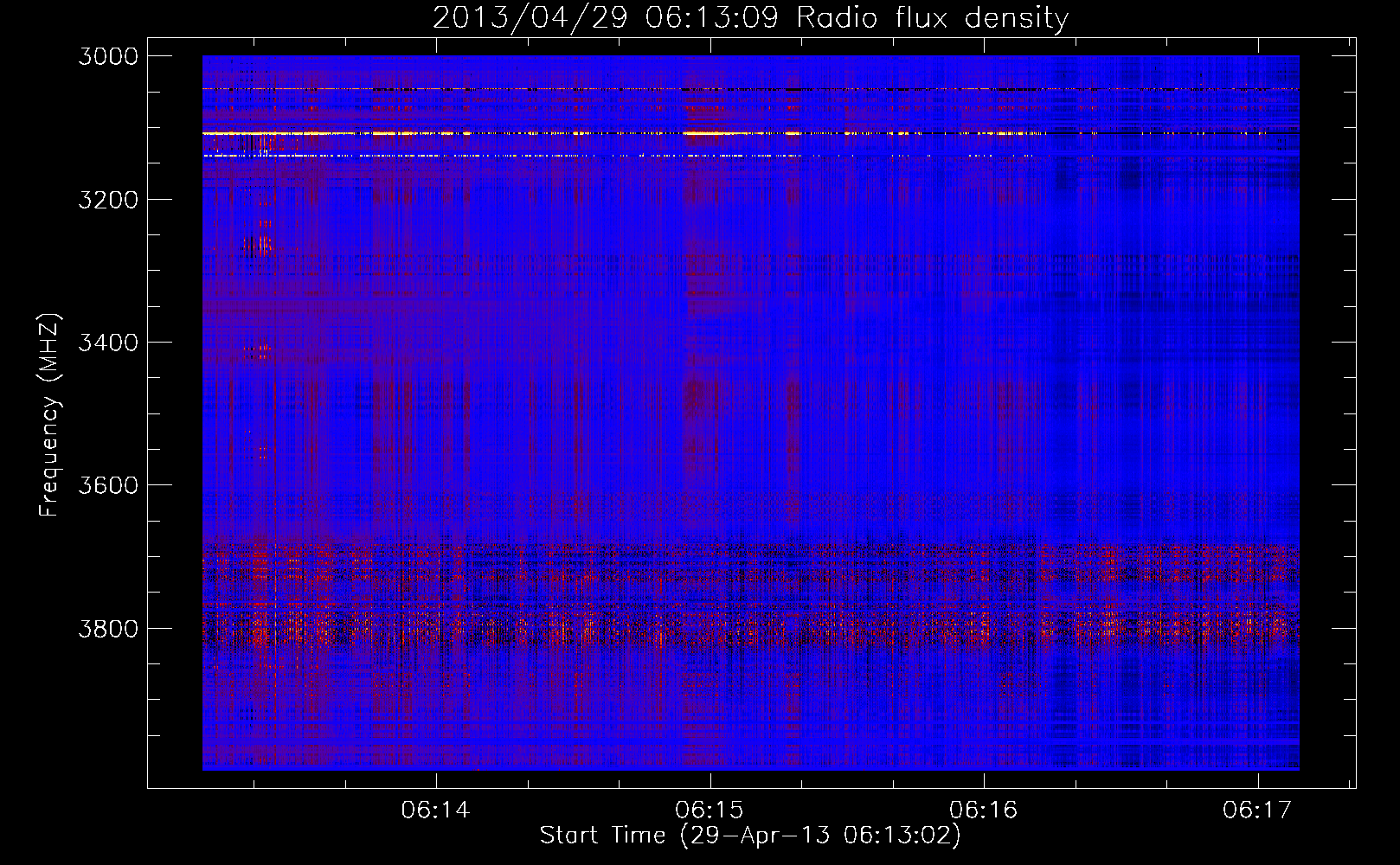
Task: Click the "Start Time (29-Apr-13 06:13:02)" axis title
Action: [x=750, y=836]
